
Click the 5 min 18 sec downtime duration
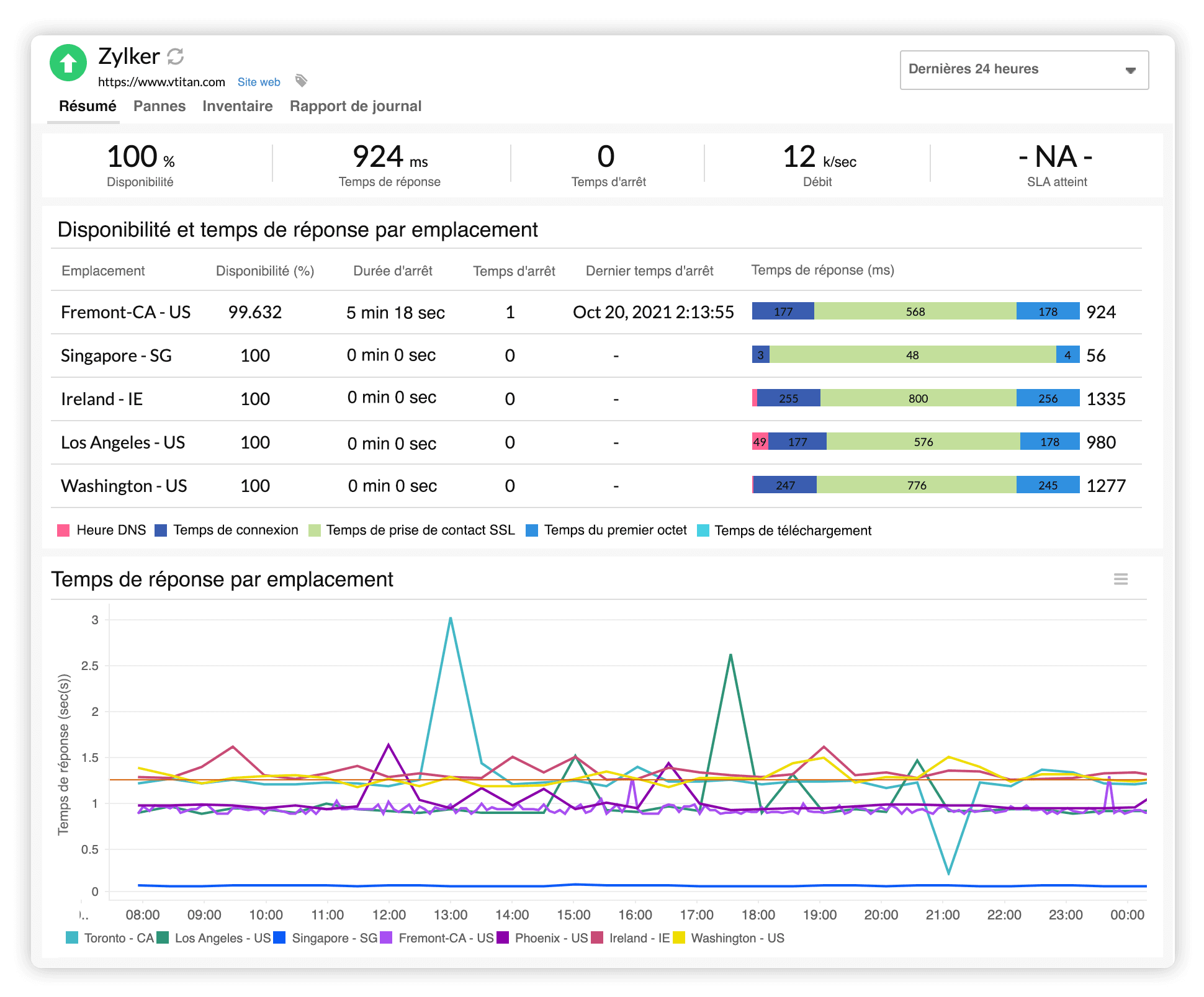[395, 312]
